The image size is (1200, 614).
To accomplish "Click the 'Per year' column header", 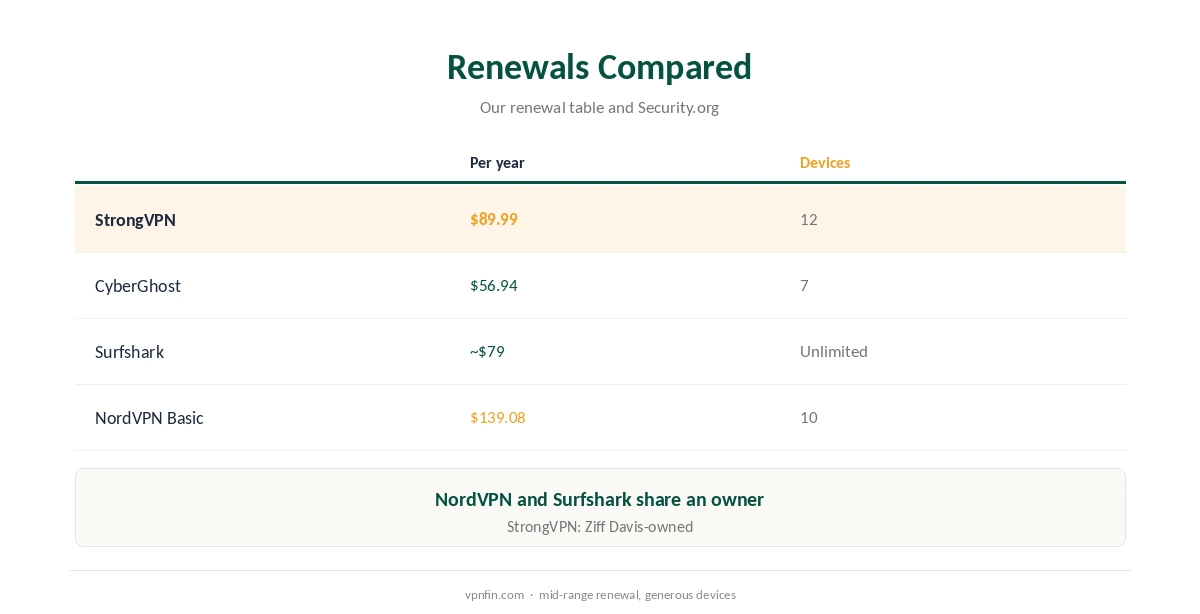I will 497,163.
